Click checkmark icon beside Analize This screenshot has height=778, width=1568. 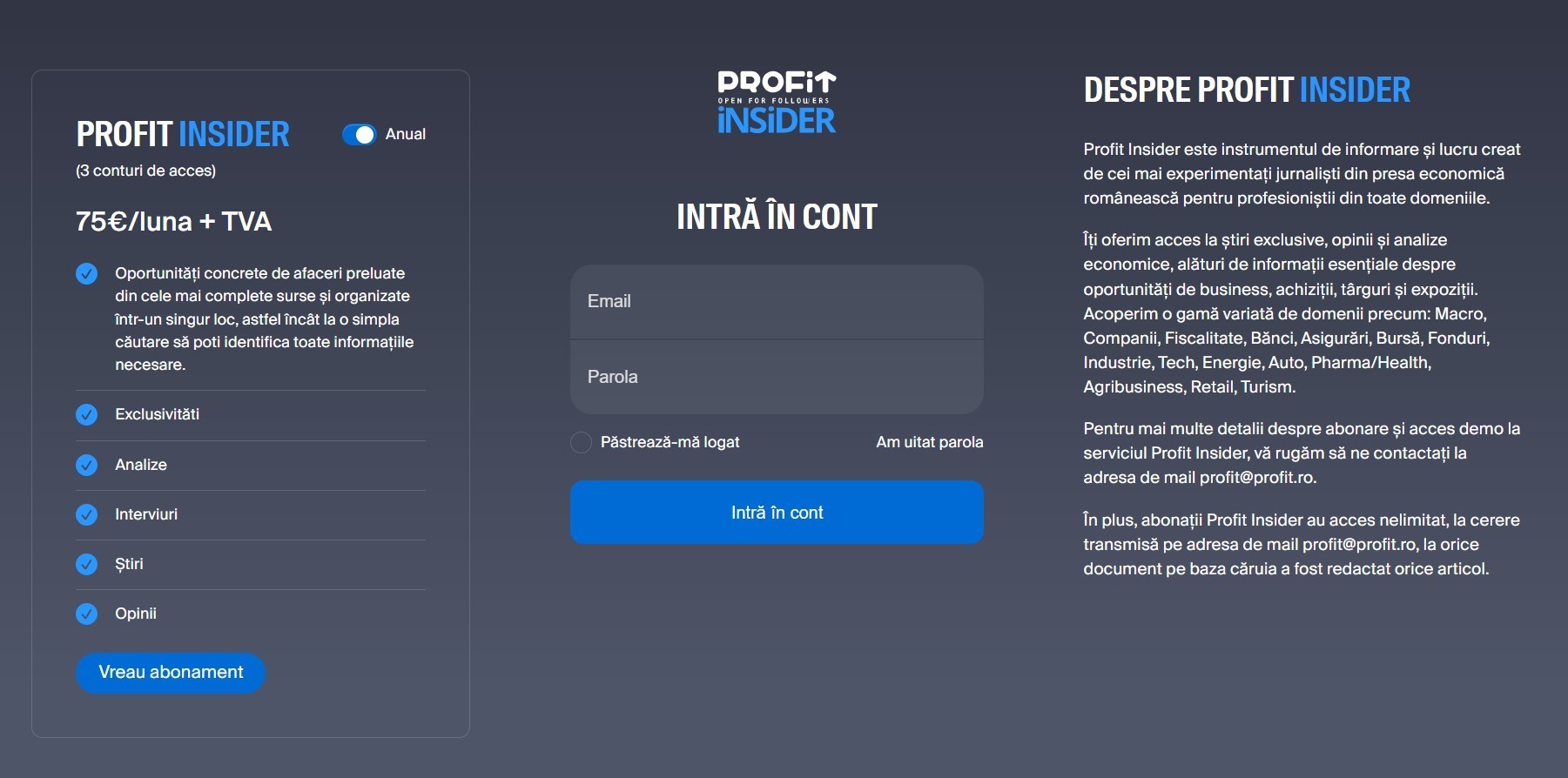[87, 466]
